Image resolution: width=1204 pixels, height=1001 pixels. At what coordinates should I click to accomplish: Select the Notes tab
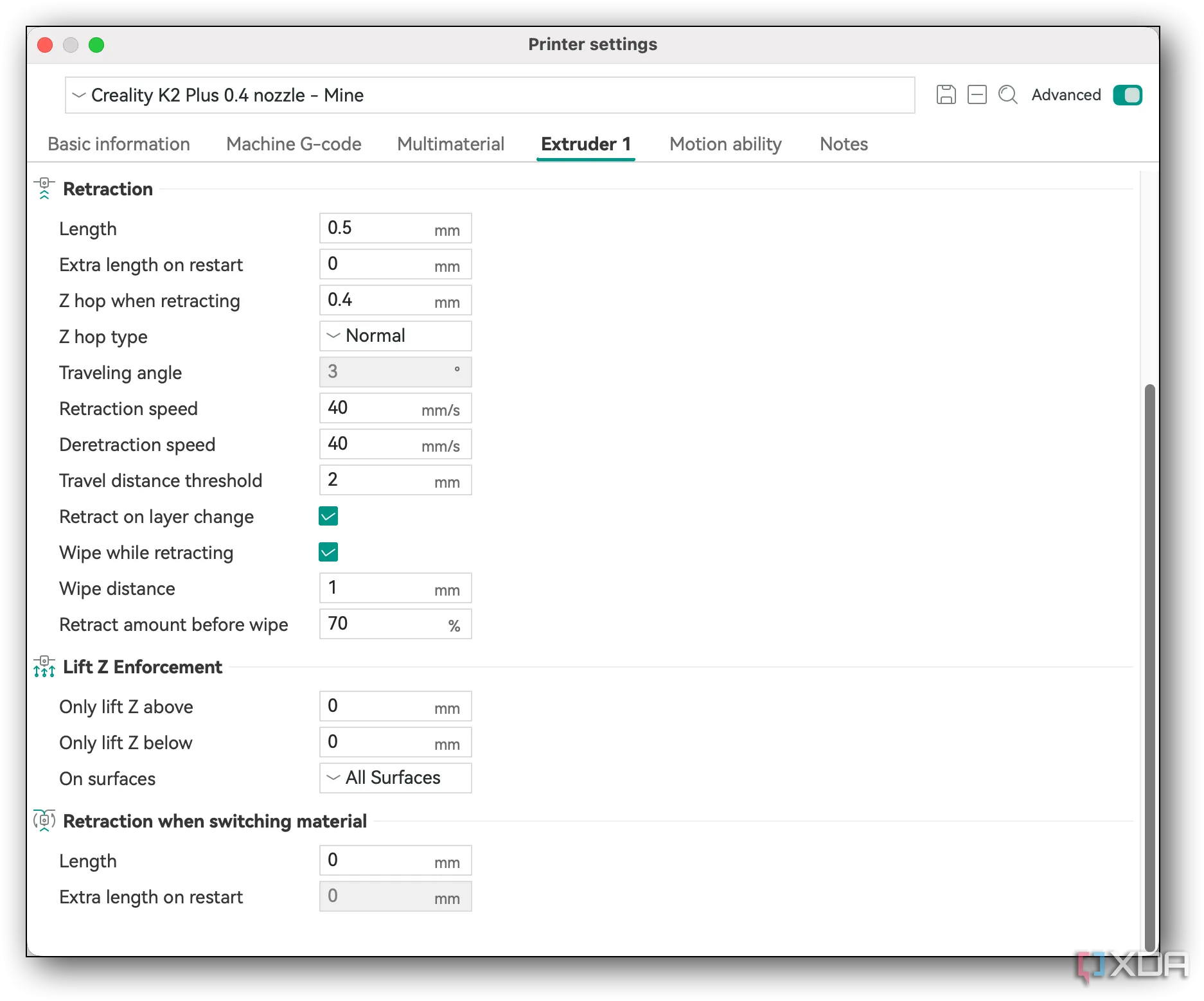[x=844, y=144]
